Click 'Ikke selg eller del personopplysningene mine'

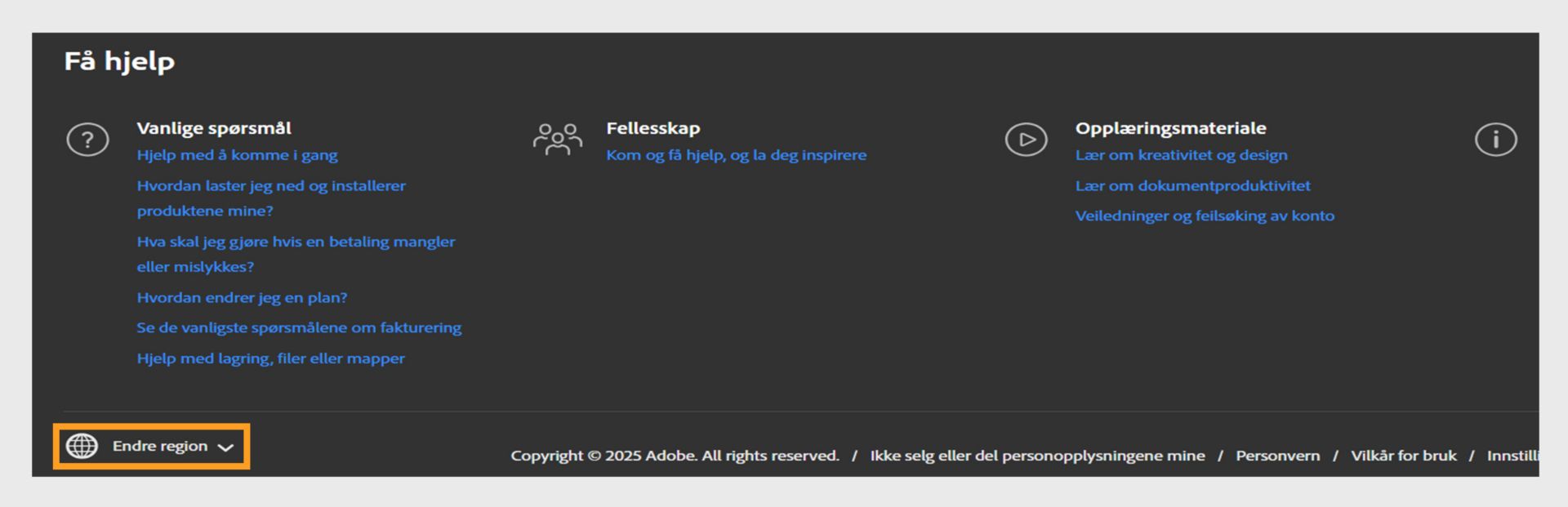tap(1037, 456)
